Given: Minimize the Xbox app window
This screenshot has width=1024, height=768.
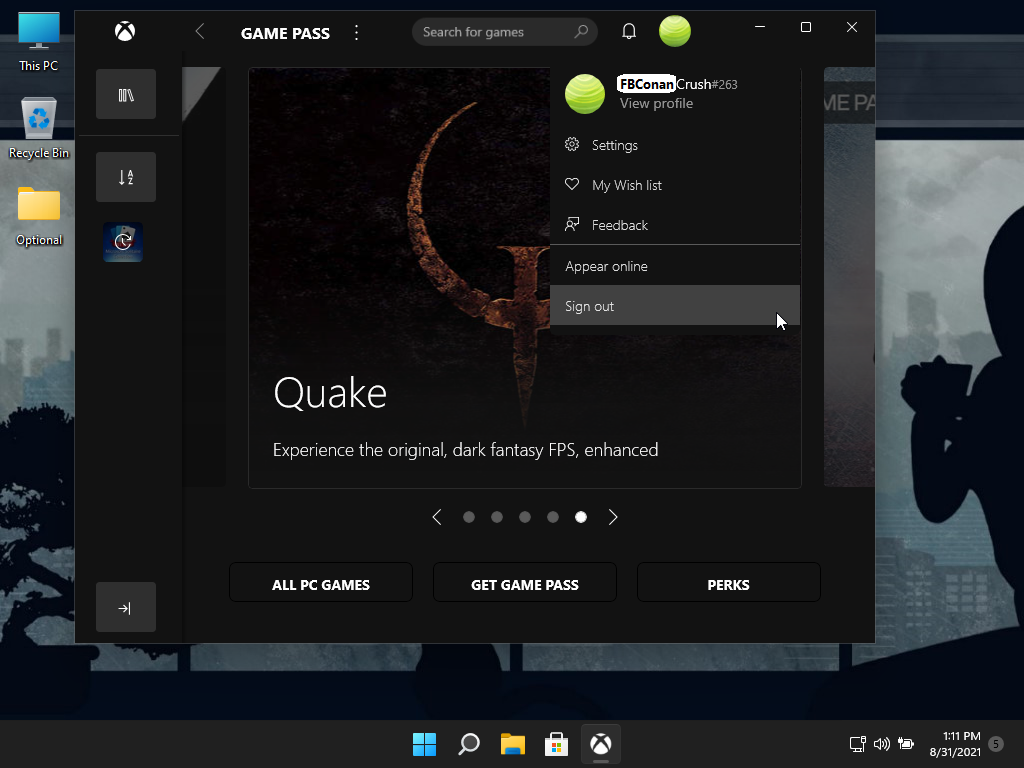Looking at the screenshot, I should (760, 27).
